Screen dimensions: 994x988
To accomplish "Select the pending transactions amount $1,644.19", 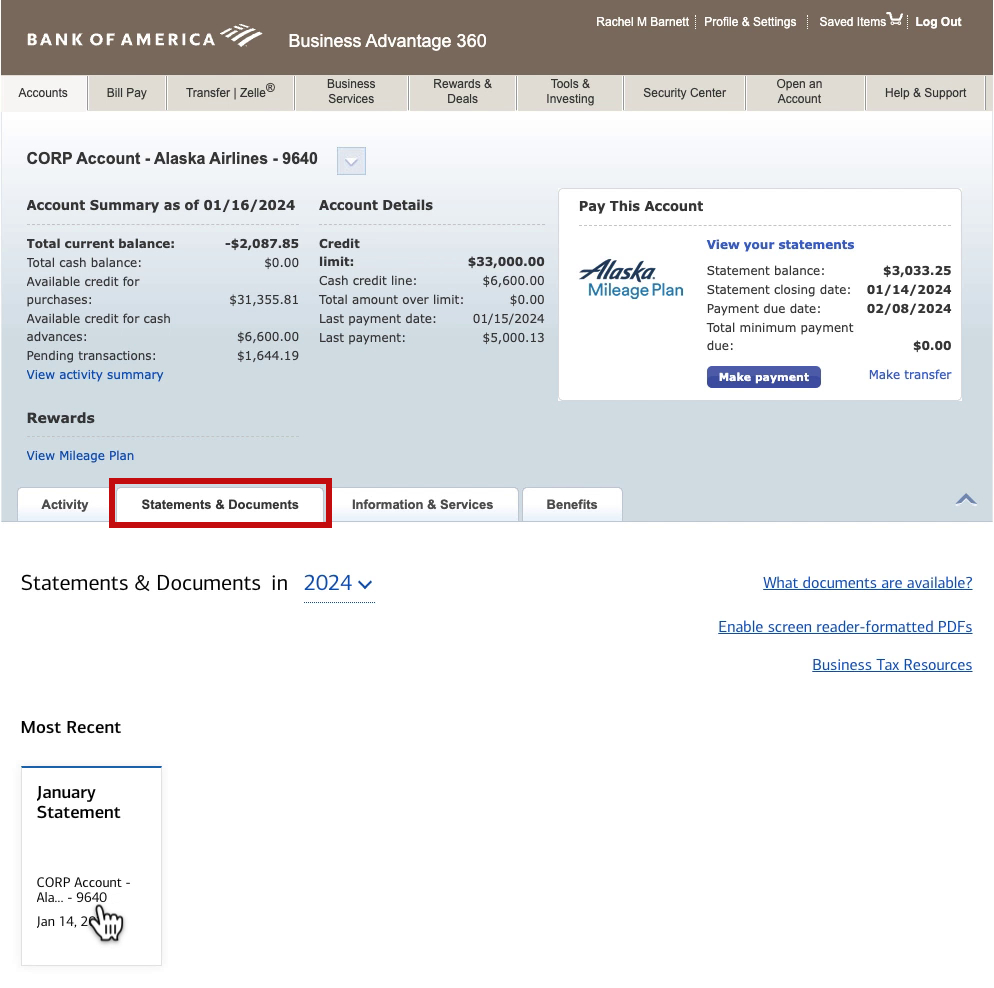I will coord(268,356).
